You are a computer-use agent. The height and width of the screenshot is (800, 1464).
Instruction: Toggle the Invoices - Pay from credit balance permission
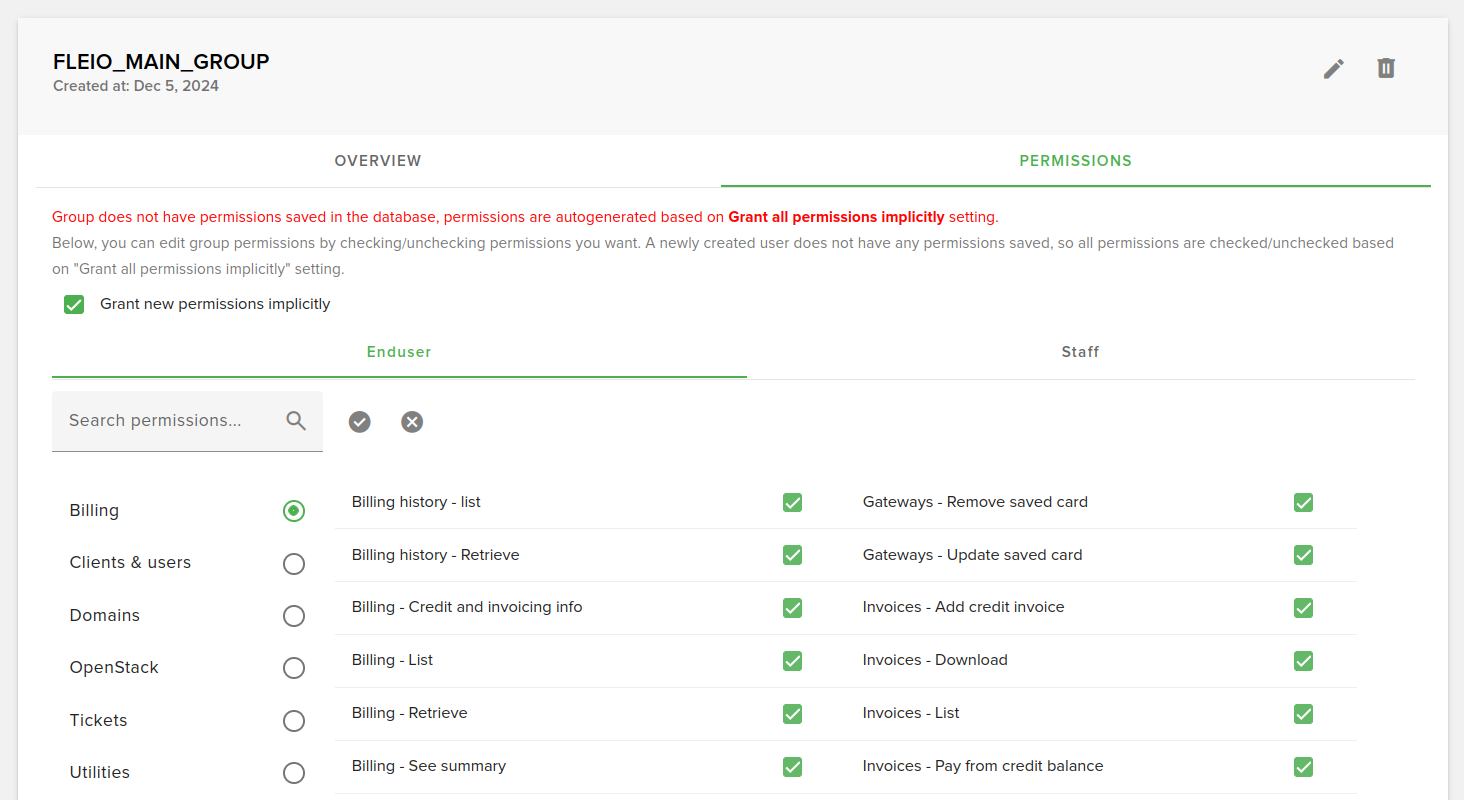(x=1303, y=767)
